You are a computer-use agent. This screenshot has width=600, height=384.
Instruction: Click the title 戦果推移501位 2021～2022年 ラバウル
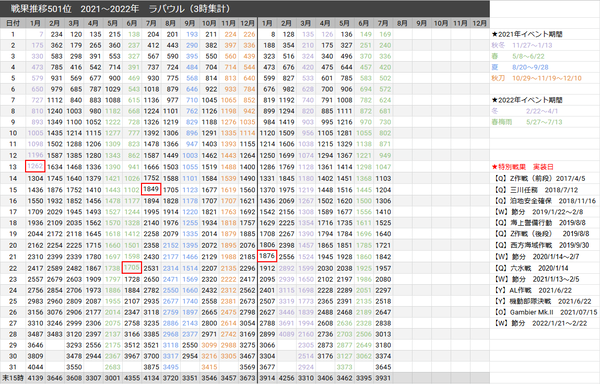tap(120, 8)
